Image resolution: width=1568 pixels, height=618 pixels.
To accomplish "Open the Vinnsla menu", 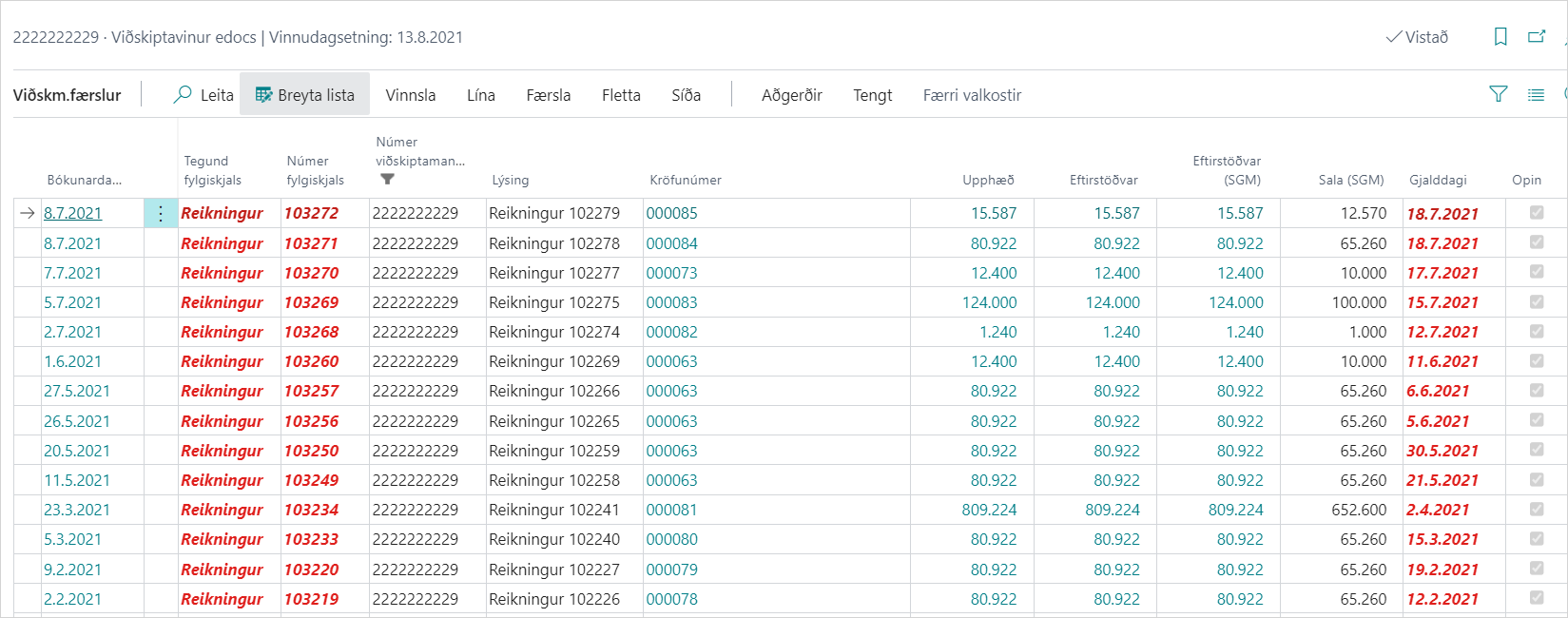I will pos(411,95).
